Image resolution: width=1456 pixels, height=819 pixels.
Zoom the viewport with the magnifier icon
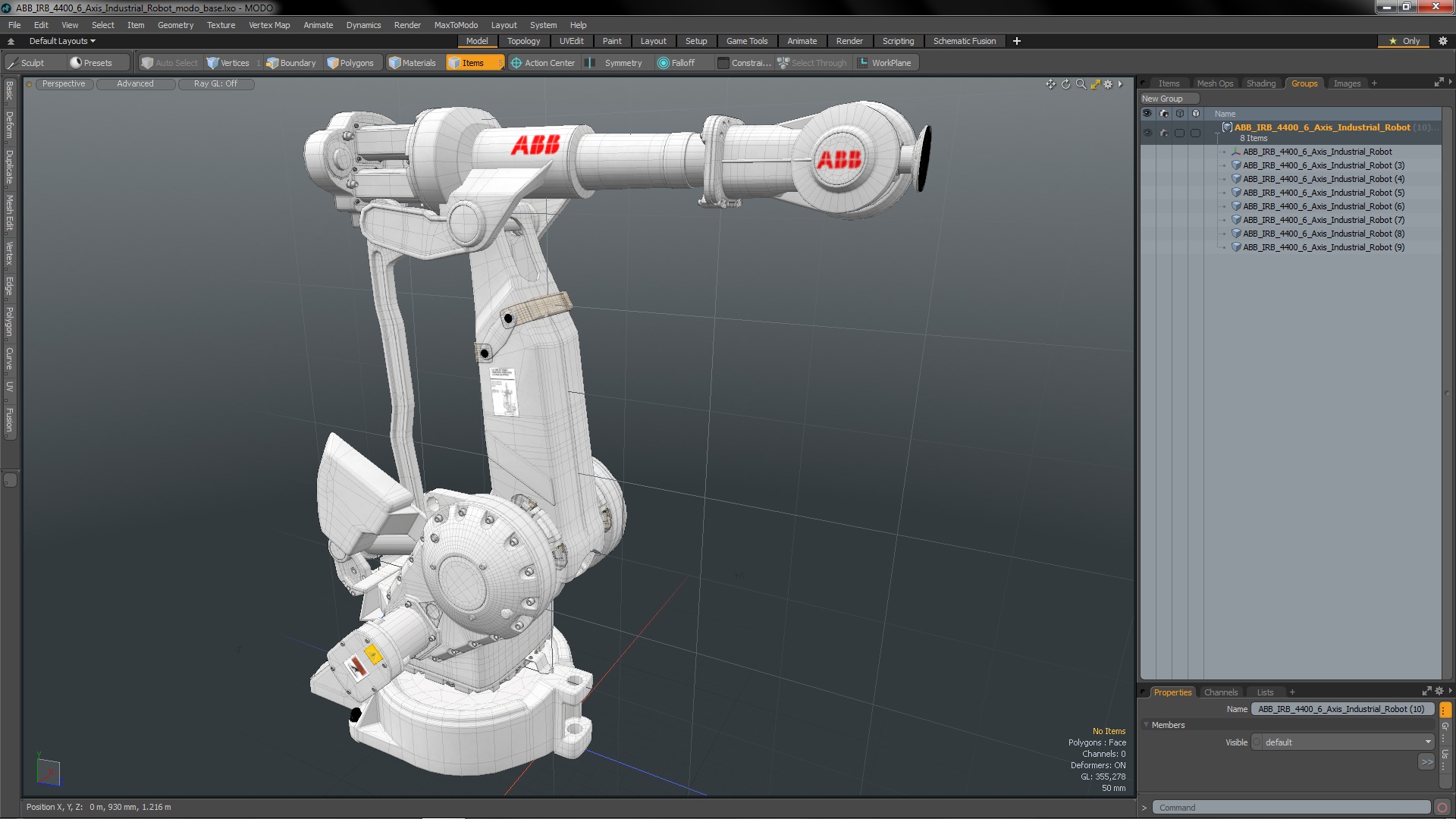(x=1081, y=84)
